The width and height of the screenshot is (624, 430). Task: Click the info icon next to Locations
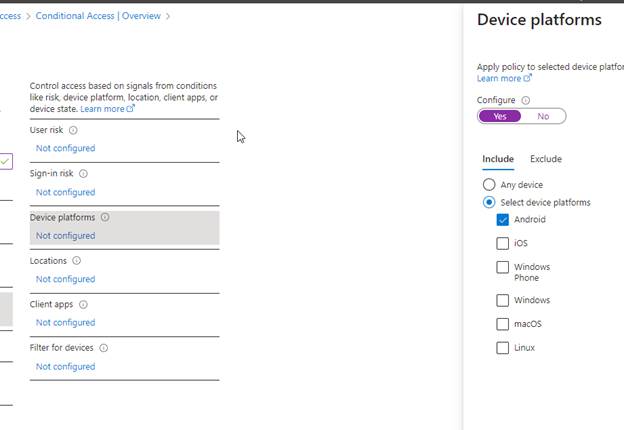click(x=77, y=261)
